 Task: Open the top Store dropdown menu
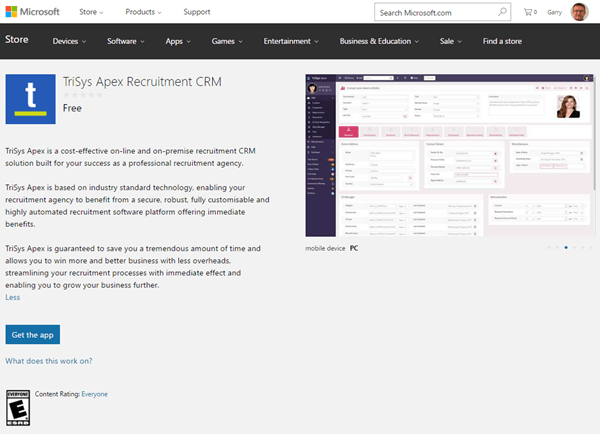click(91, 12)
